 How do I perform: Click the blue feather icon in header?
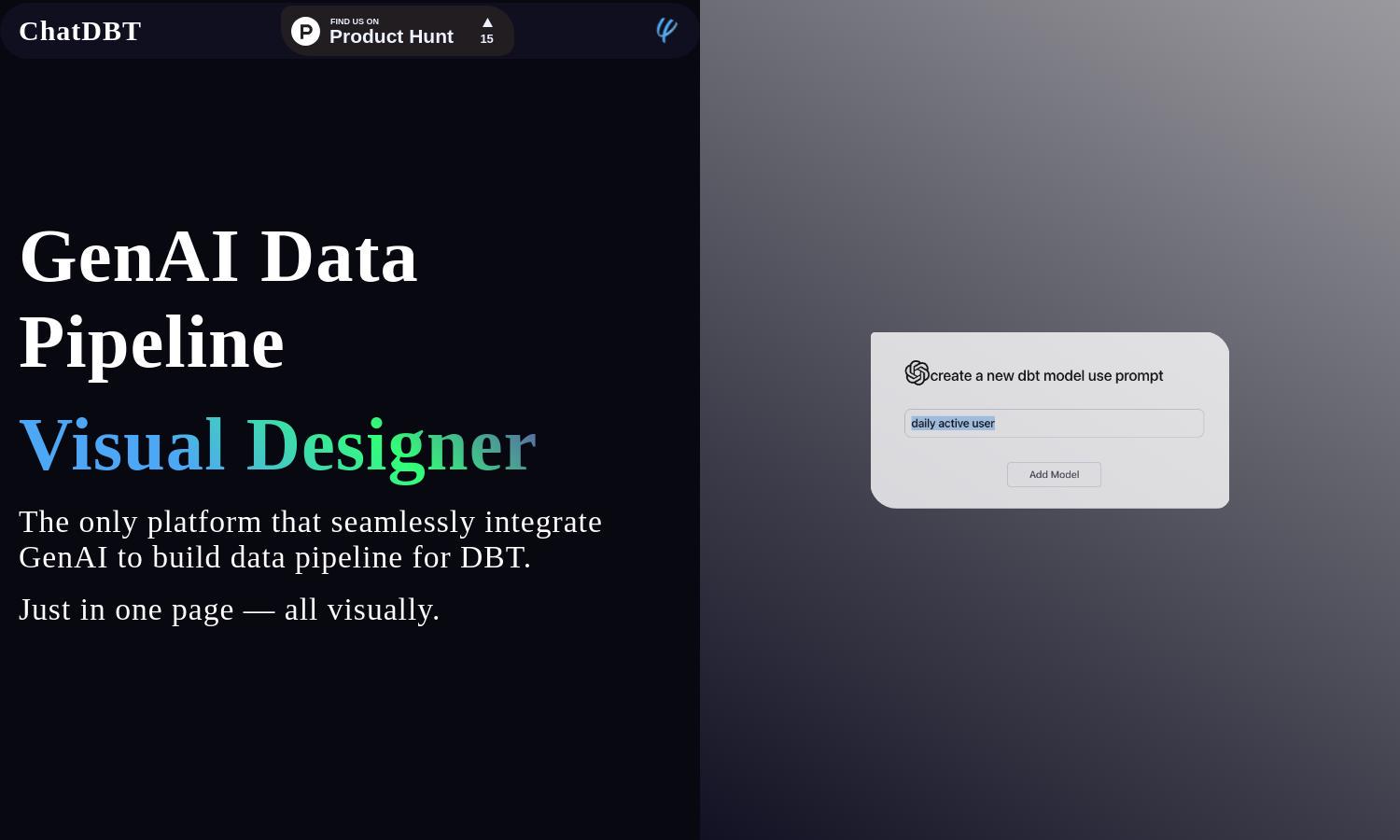click(666, 30)
